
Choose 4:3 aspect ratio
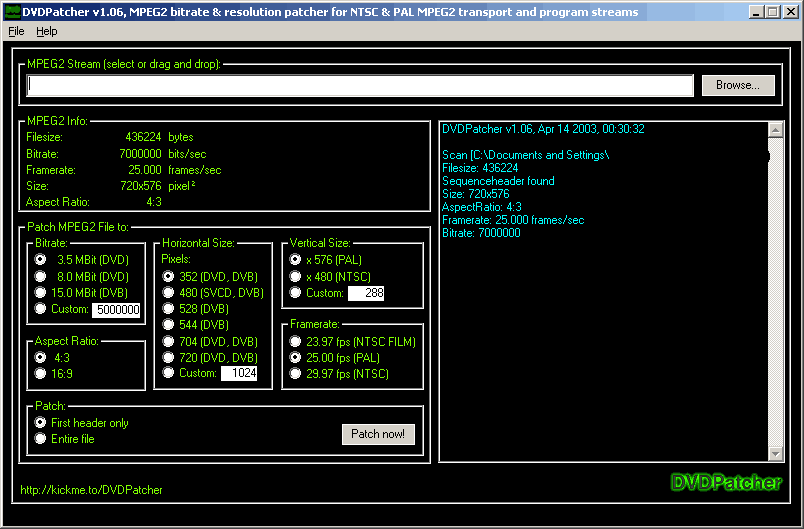point(40,357)
